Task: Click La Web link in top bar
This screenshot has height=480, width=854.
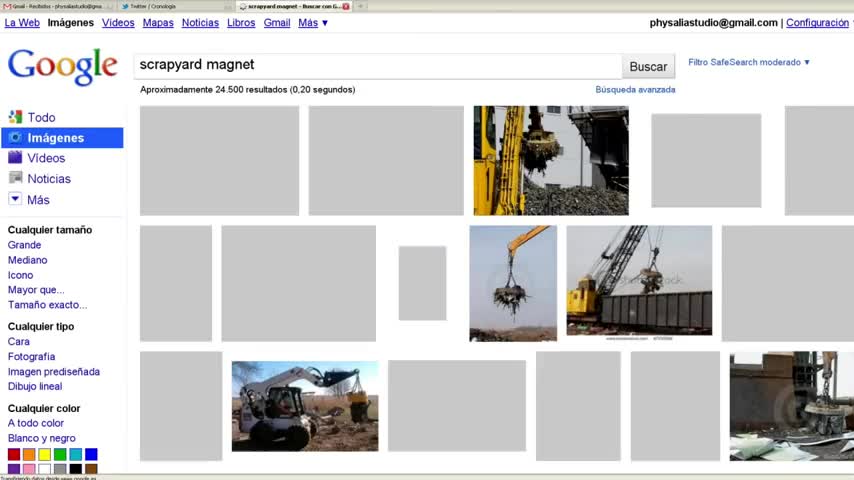Action: 22,23
